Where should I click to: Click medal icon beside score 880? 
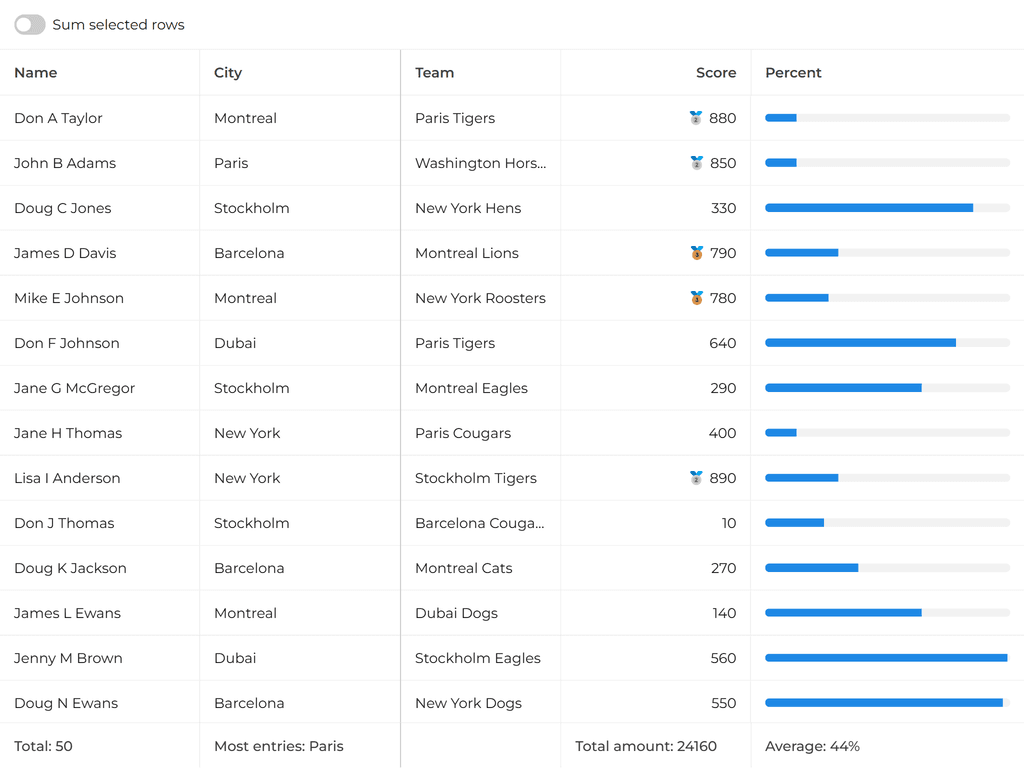pos(696,118)
